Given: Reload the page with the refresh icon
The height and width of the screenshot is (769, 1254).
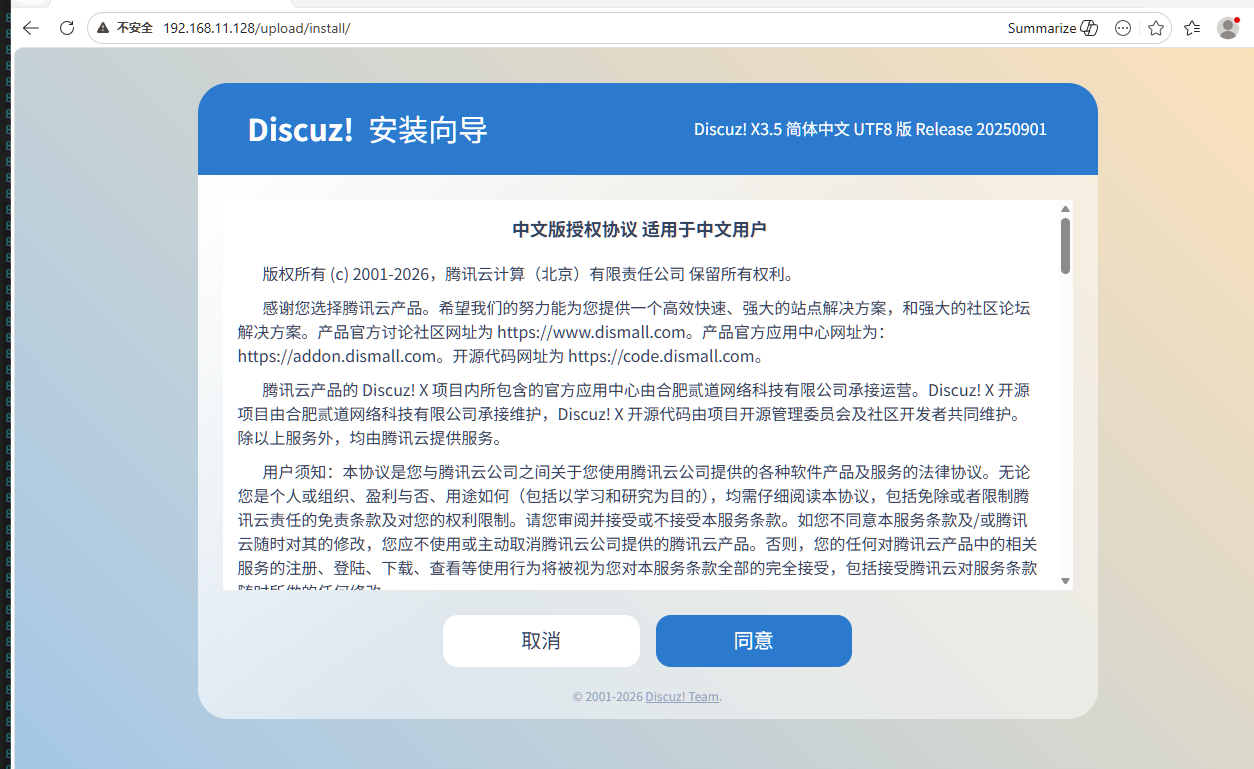Looking at the screenshot, I should [67, 28].
